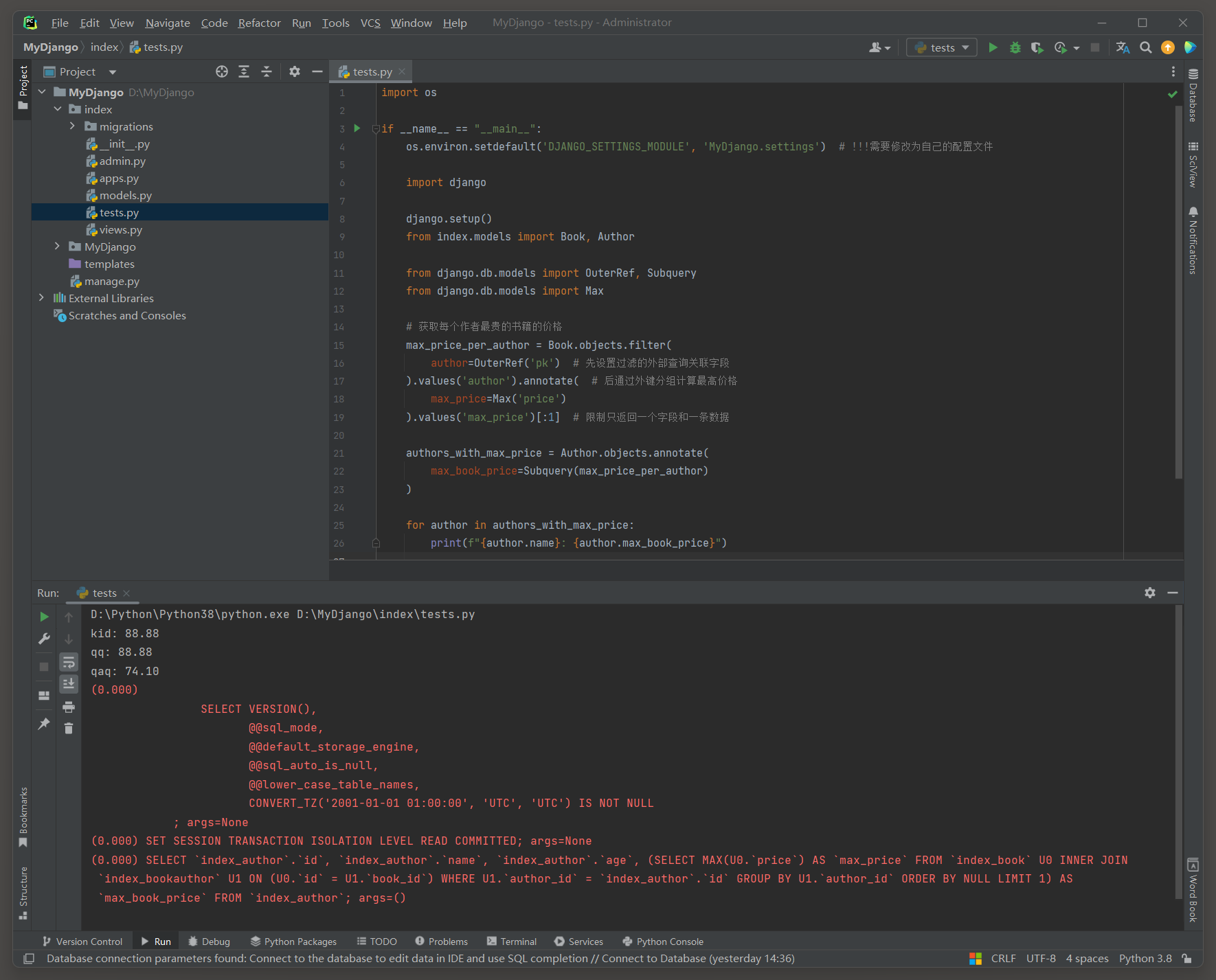Open Search Everywhere magnifier icon
The height and width of the screenshot is (980, 1216).
(1145, 47)
